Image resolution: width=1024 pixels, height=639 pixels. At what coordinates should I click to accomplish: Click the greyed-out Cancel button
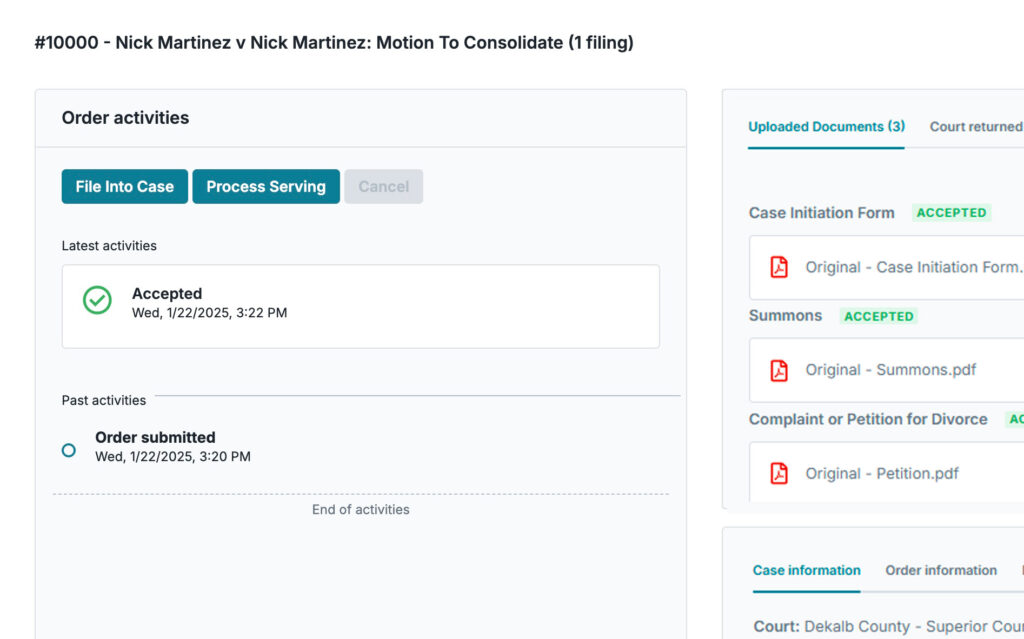(x=383, y=187)
